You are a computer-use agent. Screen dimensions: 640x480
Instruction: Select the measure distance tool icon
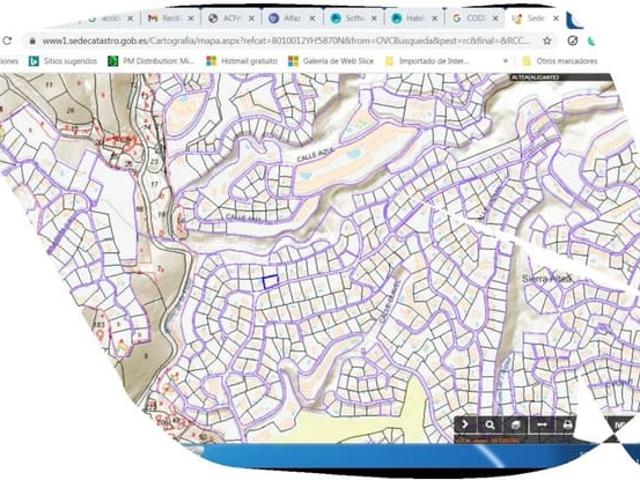coord(542,424)
